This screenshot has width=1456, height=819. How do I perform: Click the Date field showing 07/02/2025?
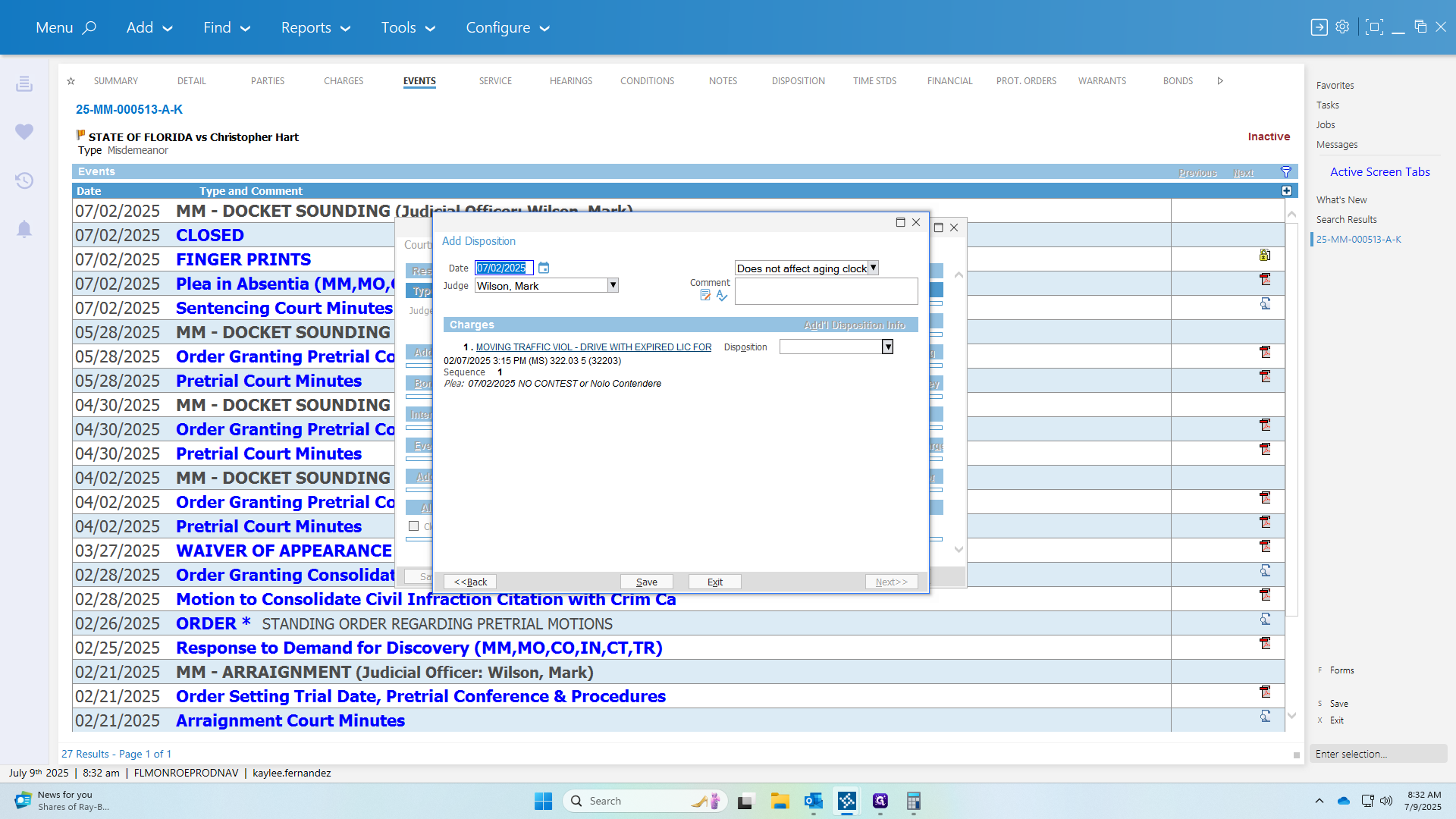(504, 268)
